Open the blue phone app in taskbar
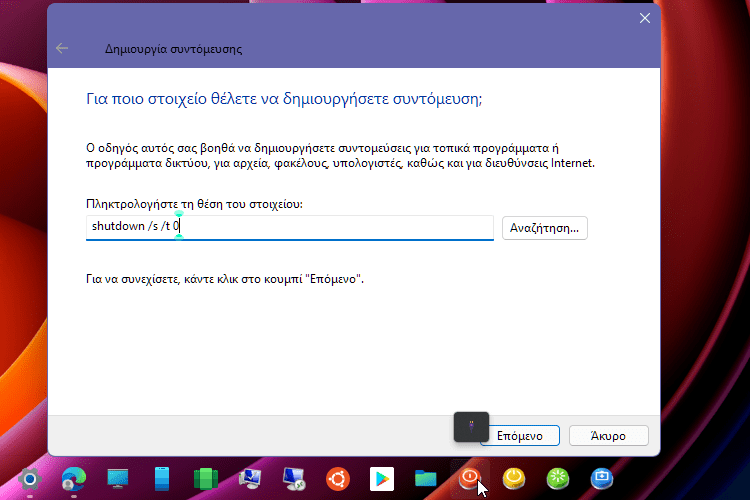The height and width of the screenshot is (500, 750). (162, 479)
